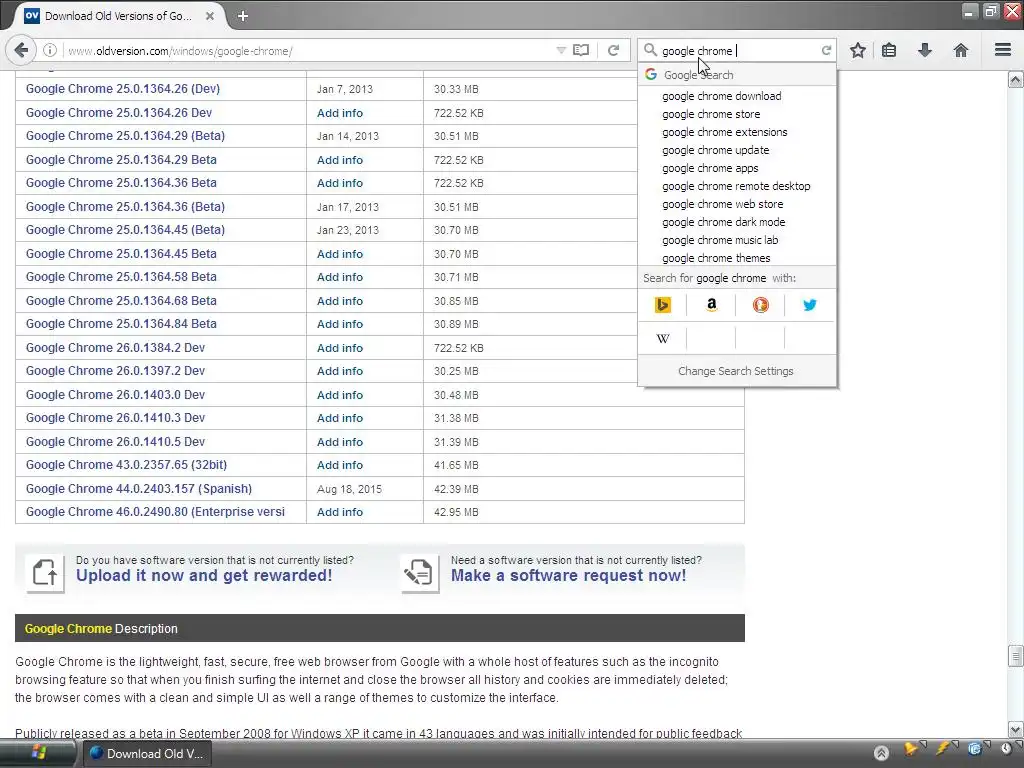Viewport: 1024px width, 768px height.
Task: Click the Google Search header row
Action: click(x=737, y=74)
